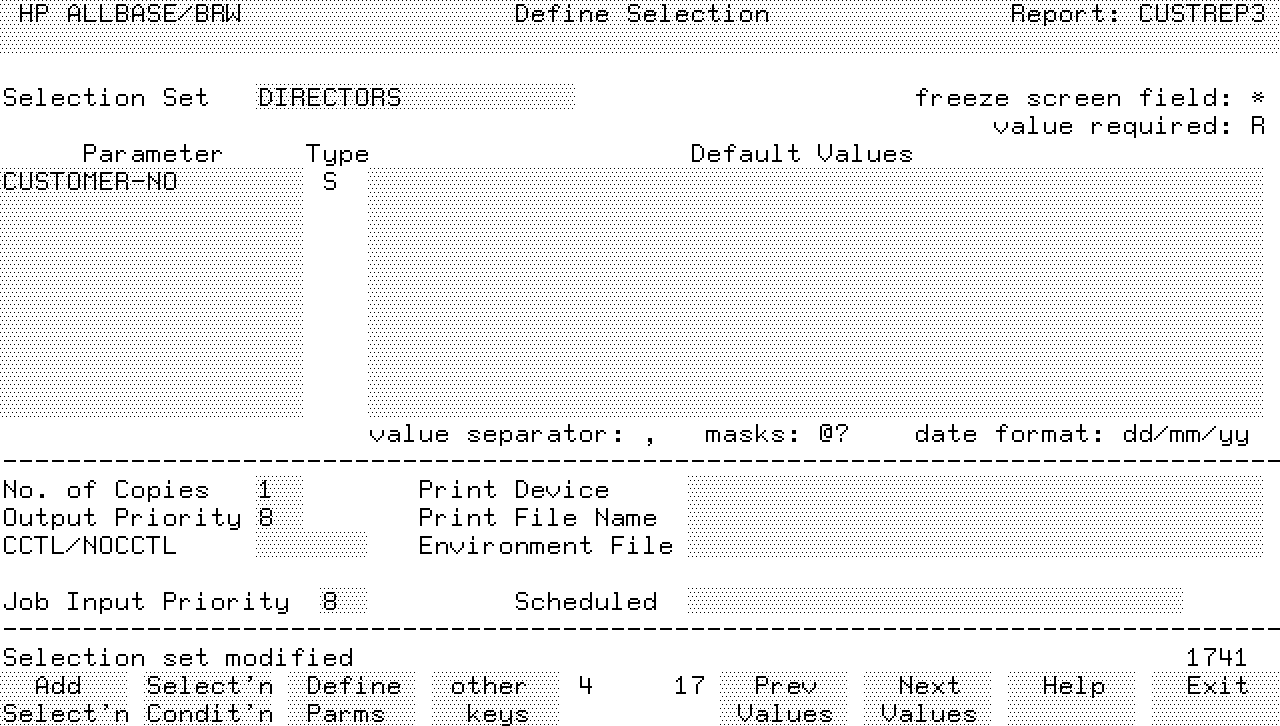
Task: Select the CUSTOMER-NO parameter field
Action: coord(152,182)
